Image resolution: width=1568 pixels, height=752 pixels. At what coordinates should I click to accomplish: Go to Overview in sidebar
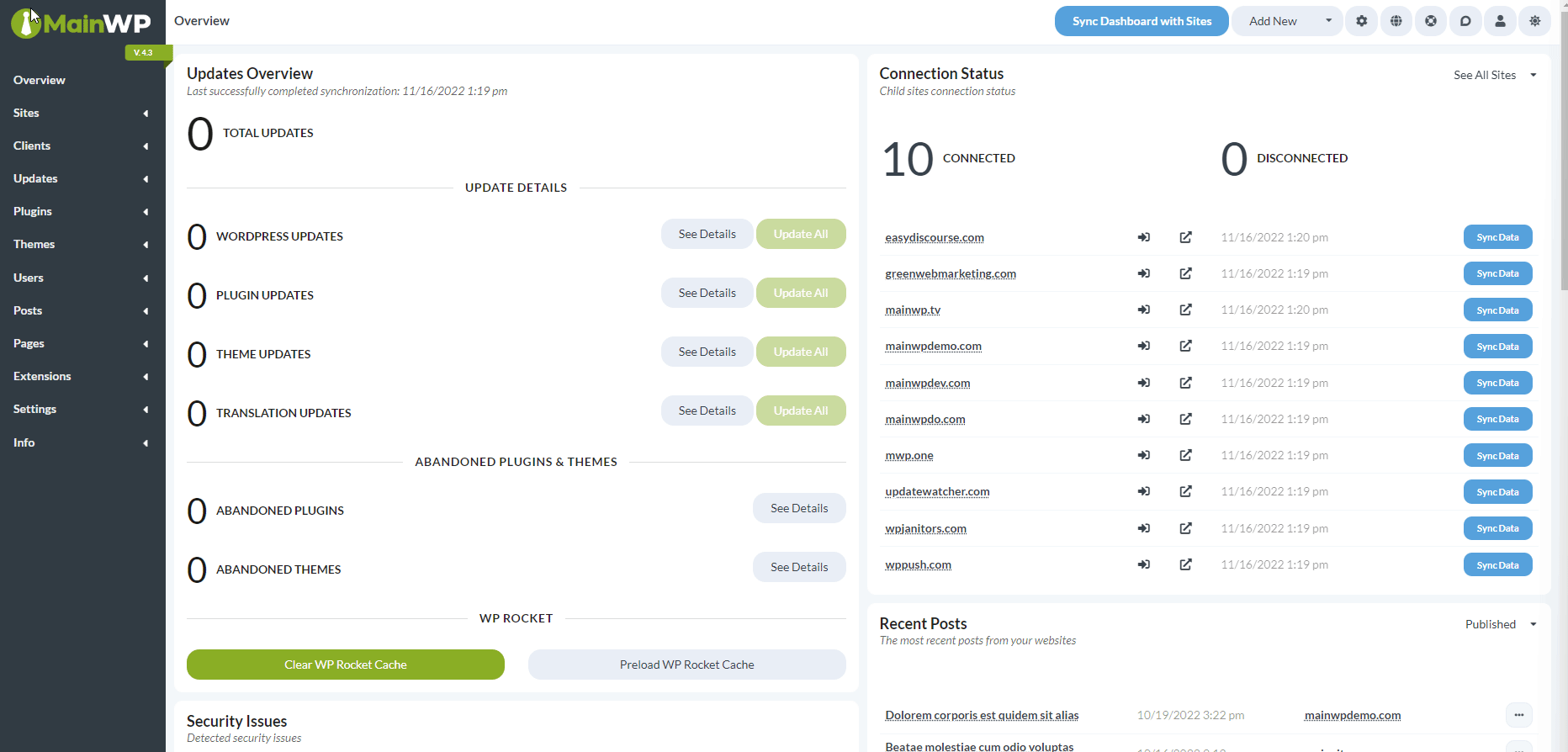[x=40, y=80]
